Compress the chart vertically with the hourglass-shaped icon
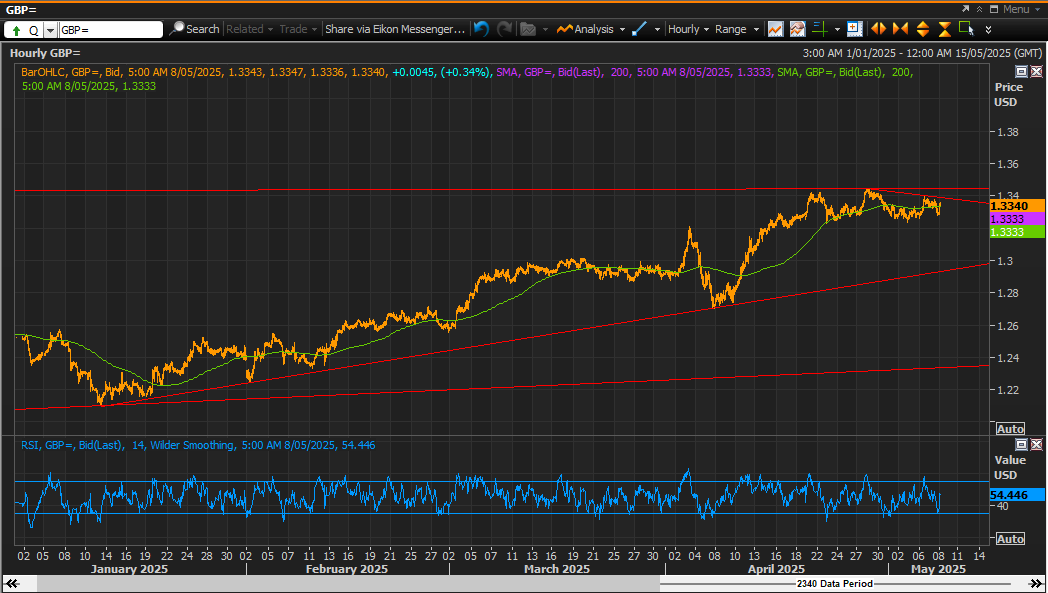Image resolution: width=1048 pixels, height=593 pixels. pyautogui.click(x=944, y=29)
